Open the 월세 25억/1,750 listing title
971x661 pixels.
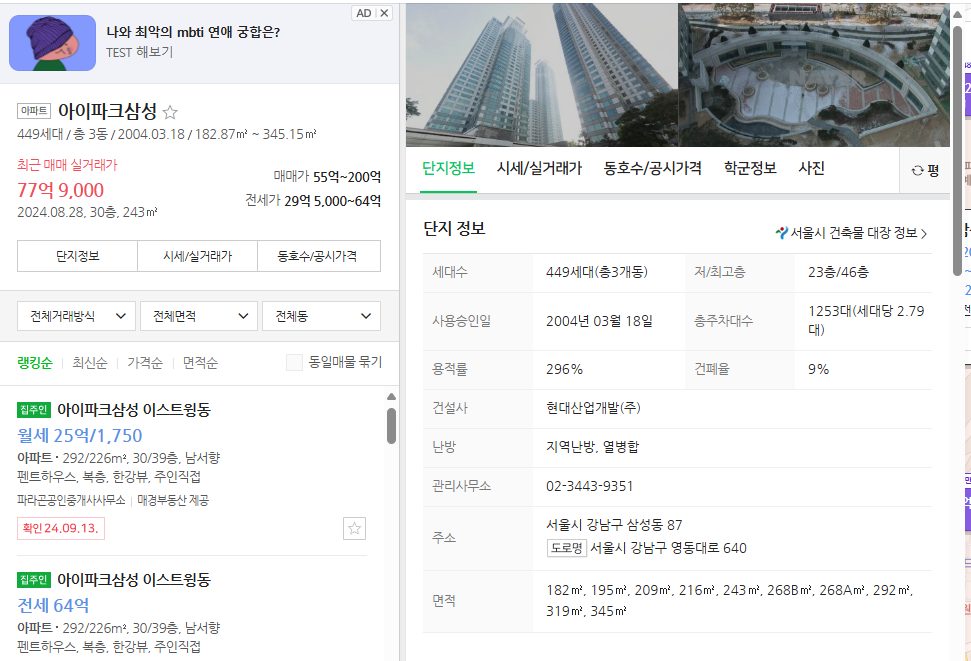coord(134,409)
